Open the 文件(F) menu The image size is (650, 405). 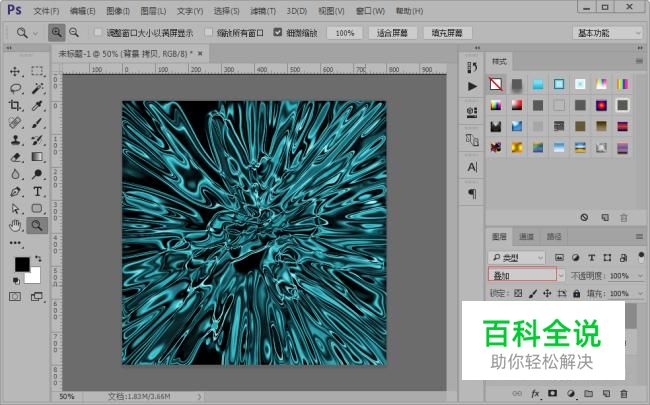click(x=46, y=11)
